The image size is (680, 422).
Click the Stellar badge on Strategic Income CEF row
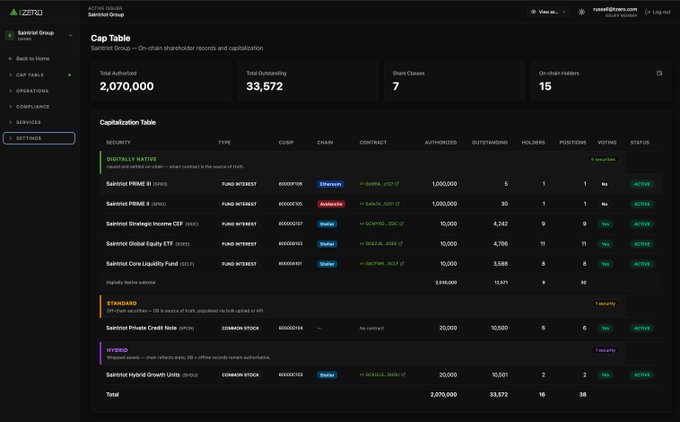(327, 224)
